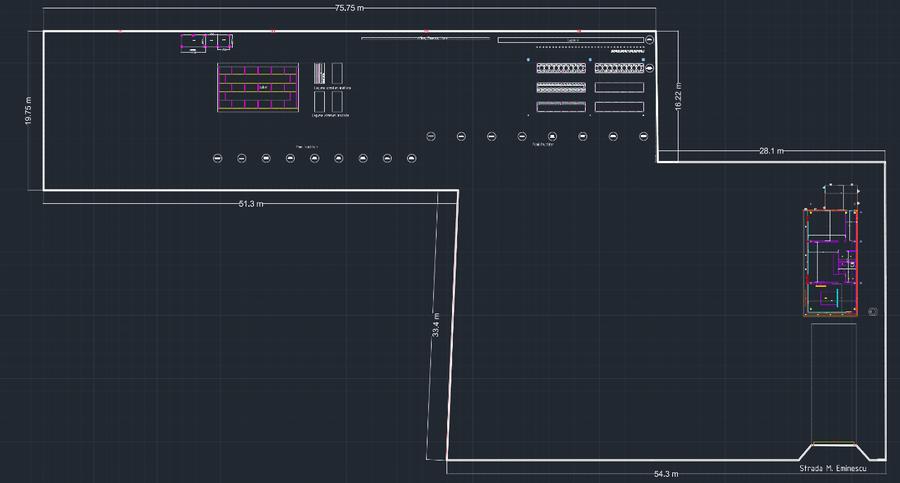The image size is (900, 483).
Task: Click the 54.3 m bottom dimension text
Action: [666, 474]
